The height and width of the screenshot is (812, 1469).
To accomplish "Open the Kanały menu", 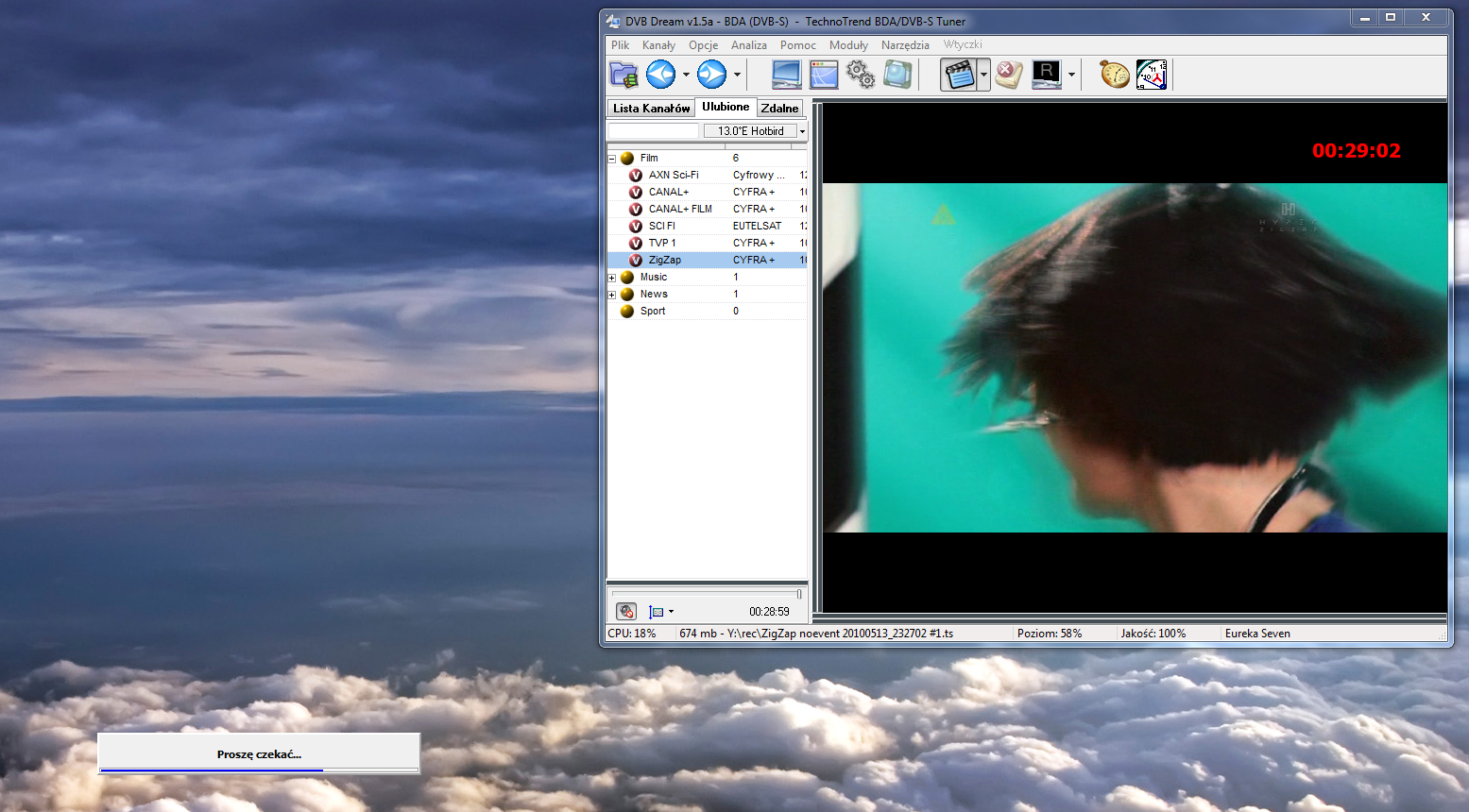I will [658, 44].
